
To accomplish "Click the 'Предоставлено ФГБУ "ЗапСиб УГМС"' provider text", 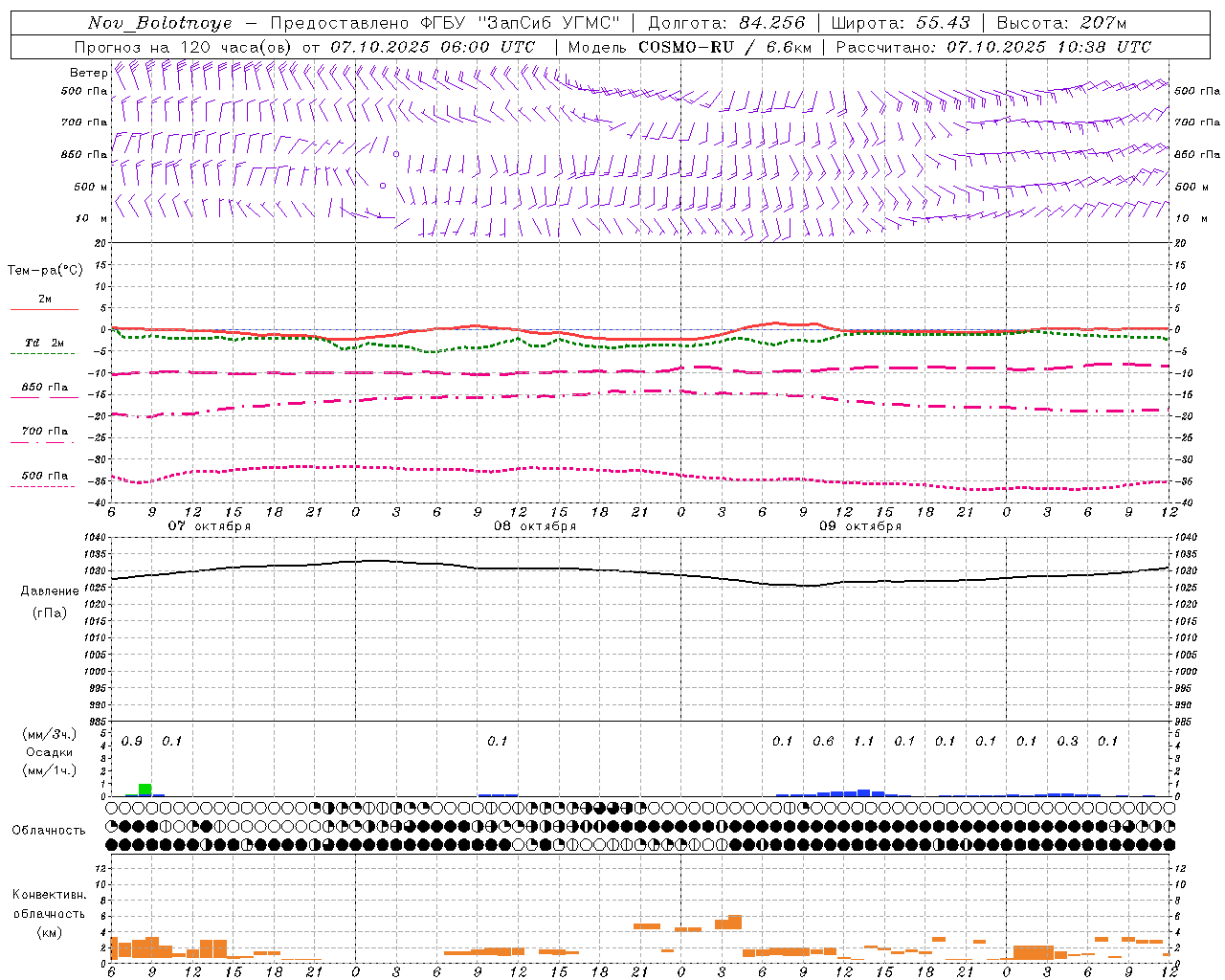I will click(445, 23).
